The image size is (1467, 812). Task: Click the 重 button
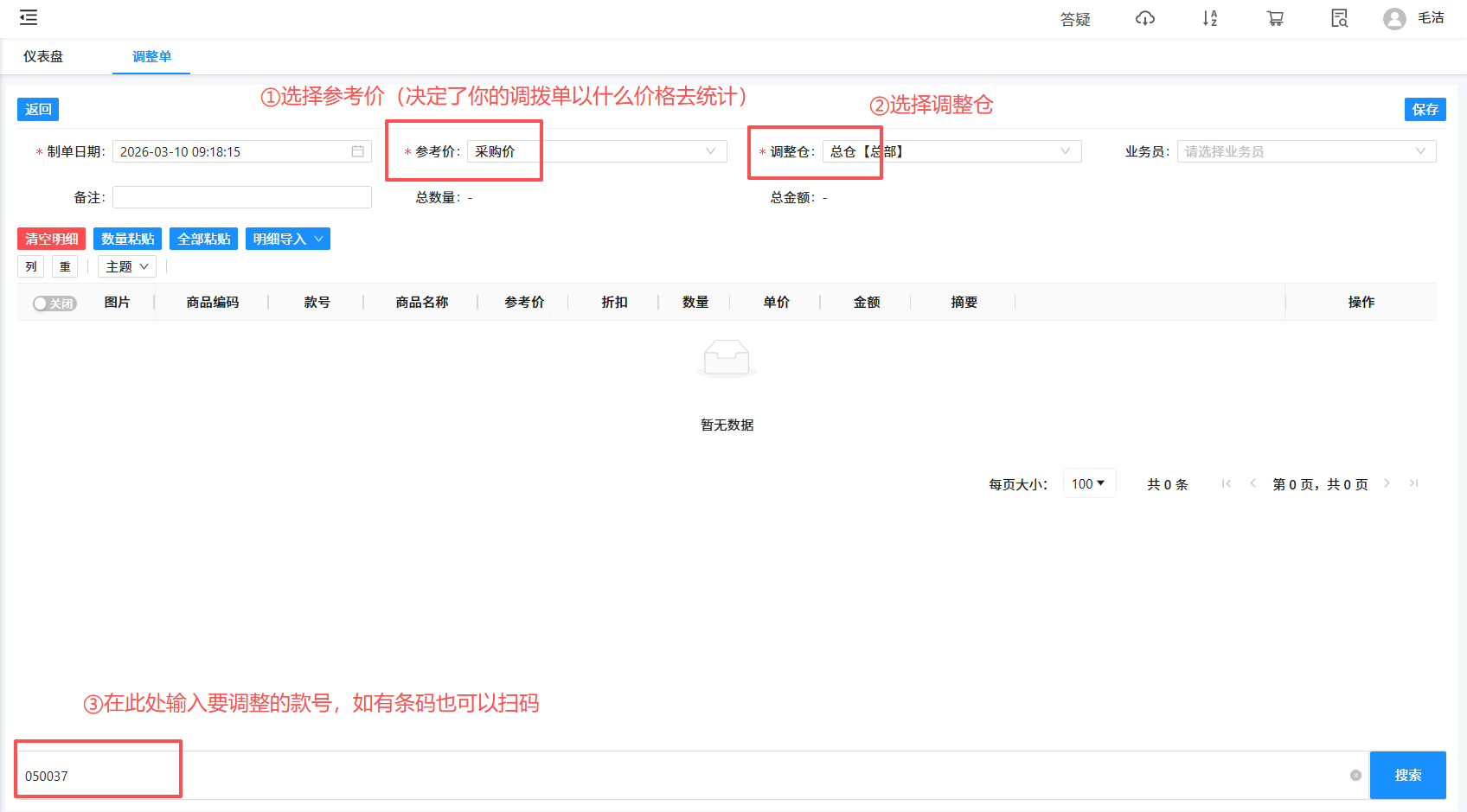click(65, 266)
